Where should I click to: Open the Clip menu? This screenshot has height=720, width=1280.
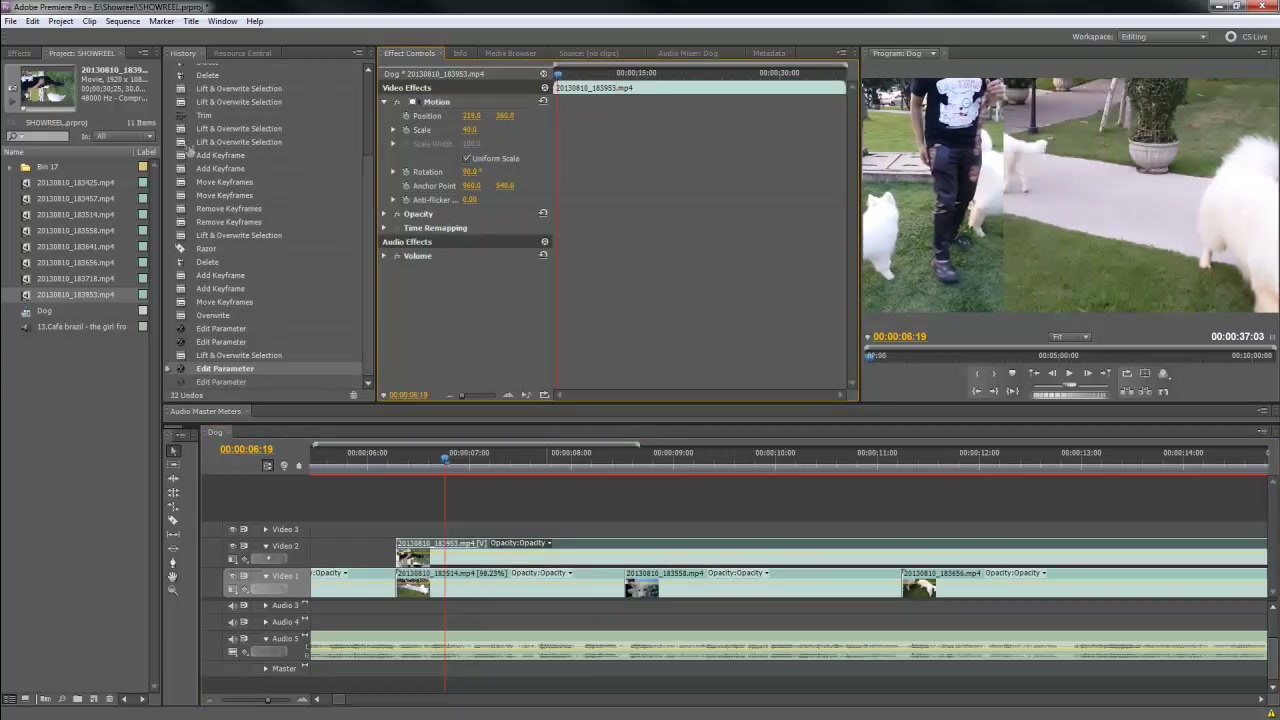(89, 21)
